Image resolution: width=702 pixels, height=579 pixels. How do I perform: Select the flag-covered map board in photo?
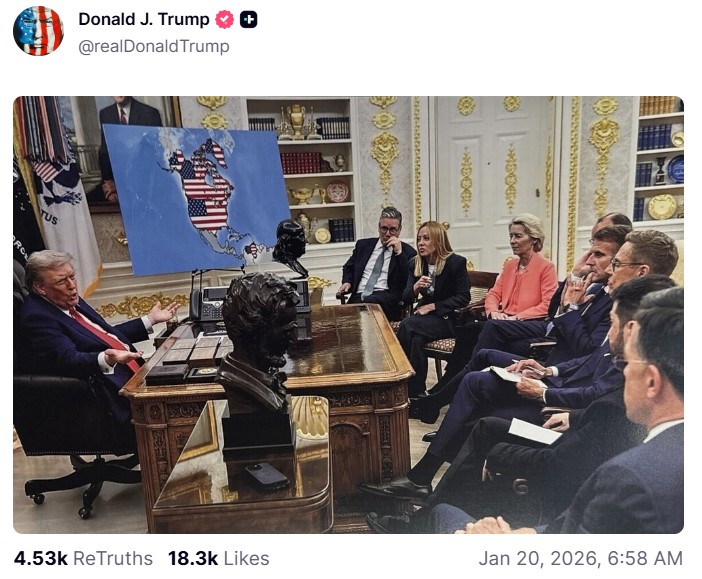(x=197, y=198)
